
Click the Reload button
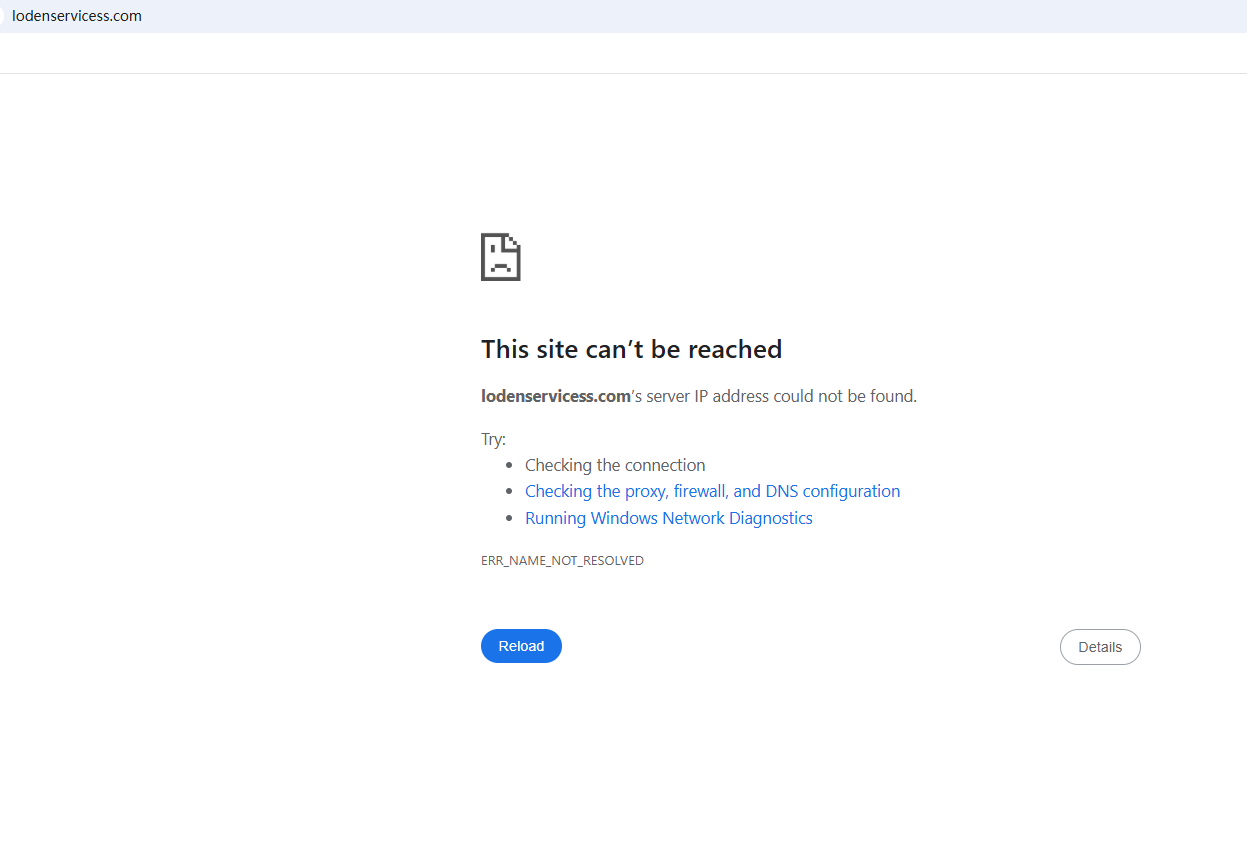tap(521, 646)
